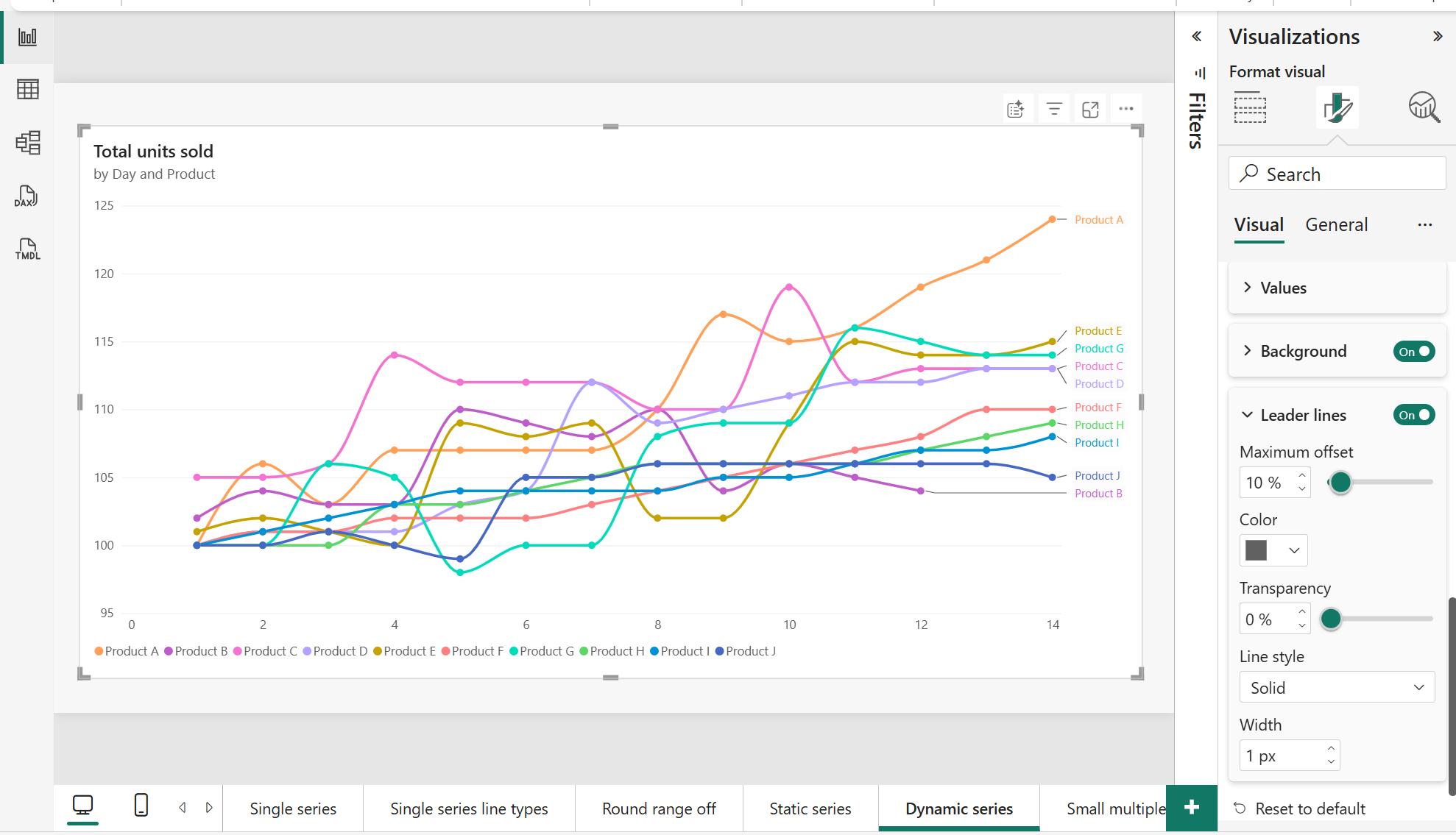Screen dimensions: 1456x835
Task: Open the TMDL view
Action: [26, 249]
